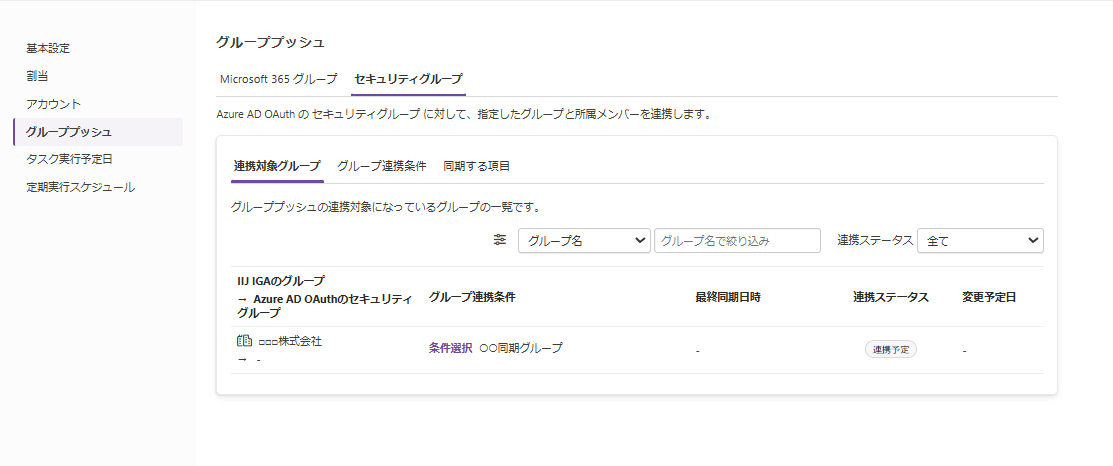The image size is (1113, 466).
Task: Switch to the Microsoft 365 グループ tab
Action: [278, 79]
